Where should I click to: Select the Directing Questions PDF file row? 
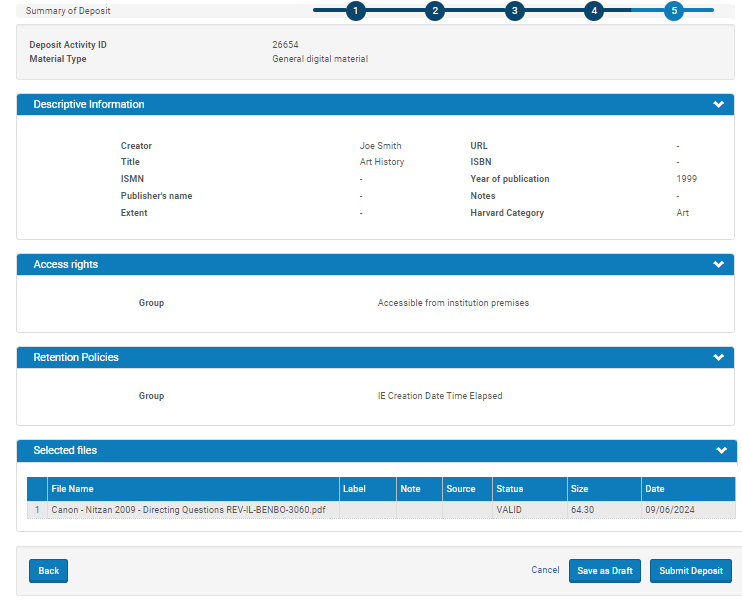tap(188, 510)
